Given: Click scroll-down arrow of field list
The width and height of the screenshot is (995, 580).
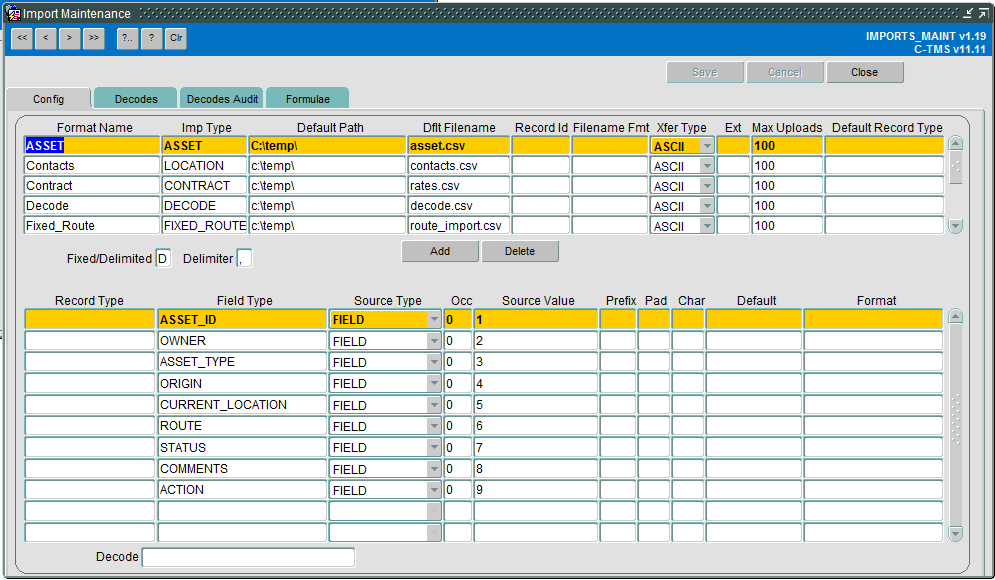Looking at the screenshot, I should 955,534.
